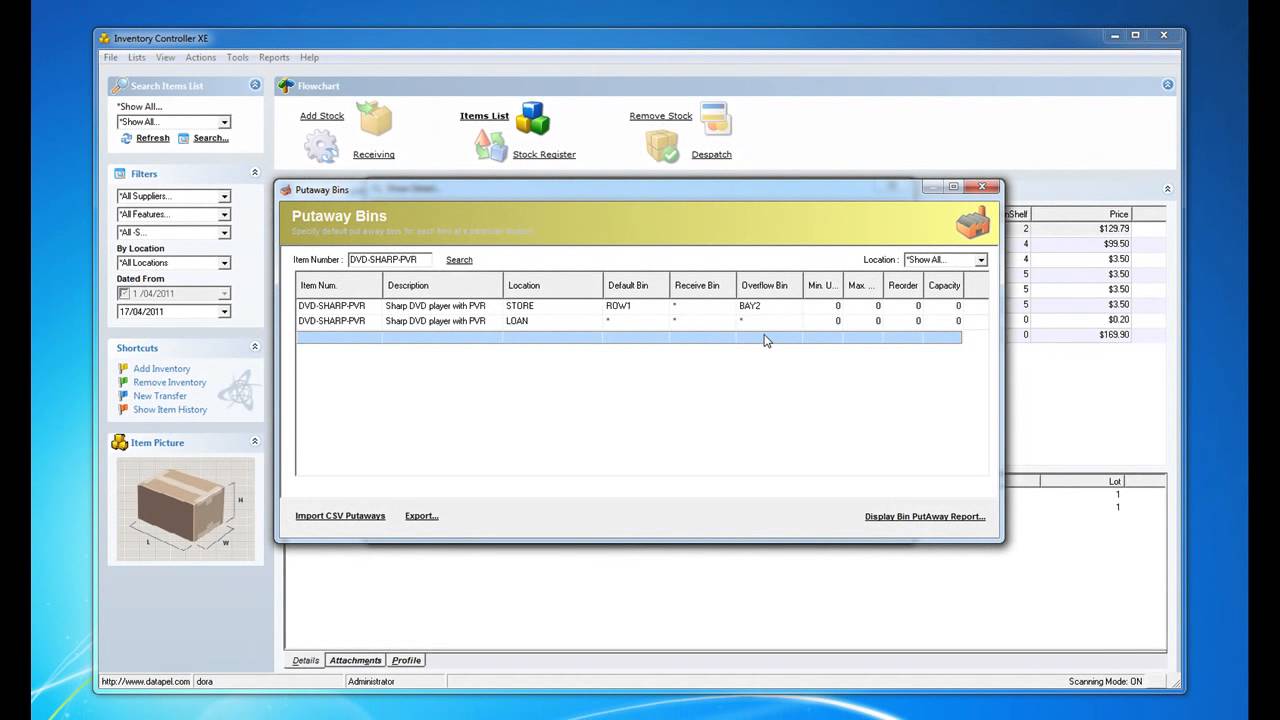Click the Search link in Putaway Bins
1280x720 pixels.
(x=459, y=260)
